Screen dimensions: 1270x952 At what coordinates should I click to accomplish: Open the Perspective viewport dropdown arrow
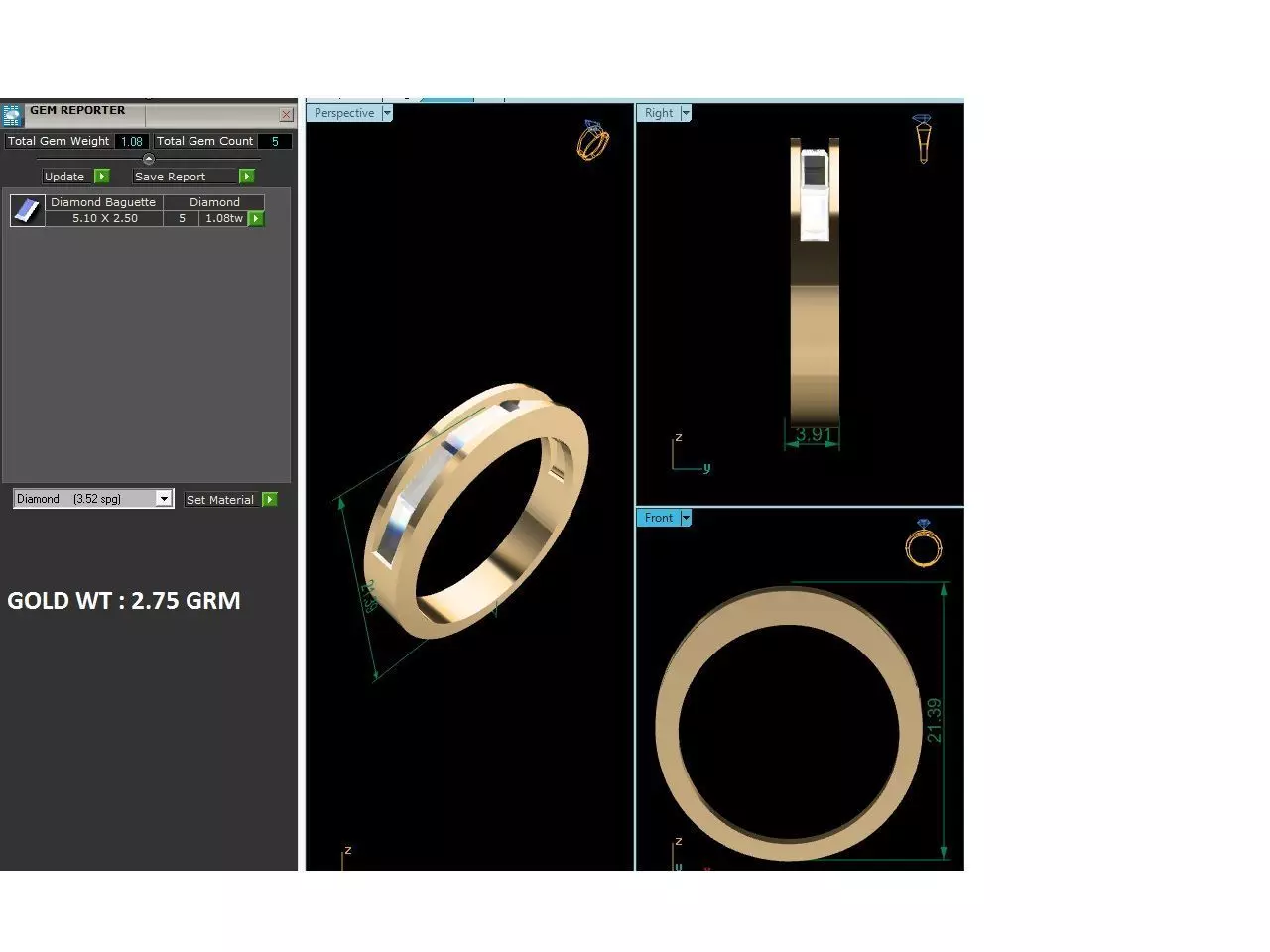387,113
